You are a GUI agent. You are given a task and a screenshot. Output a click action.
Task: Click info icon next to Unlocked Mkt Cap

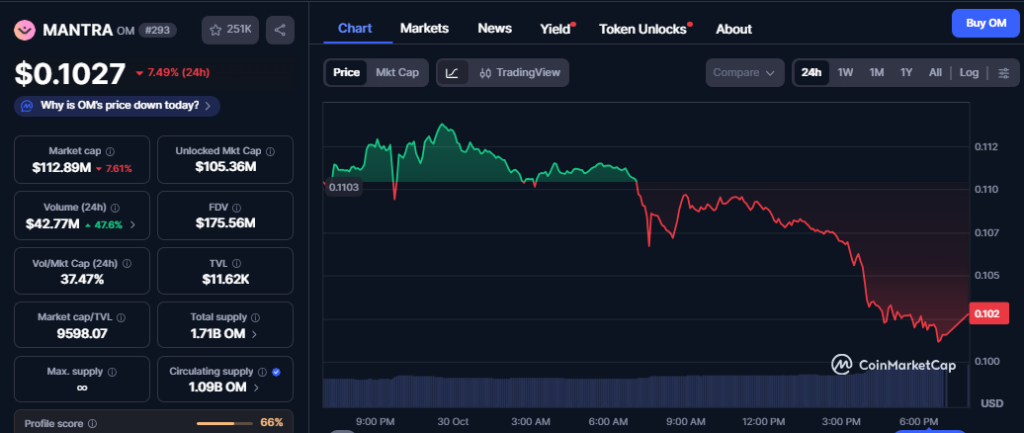[270, 152]
